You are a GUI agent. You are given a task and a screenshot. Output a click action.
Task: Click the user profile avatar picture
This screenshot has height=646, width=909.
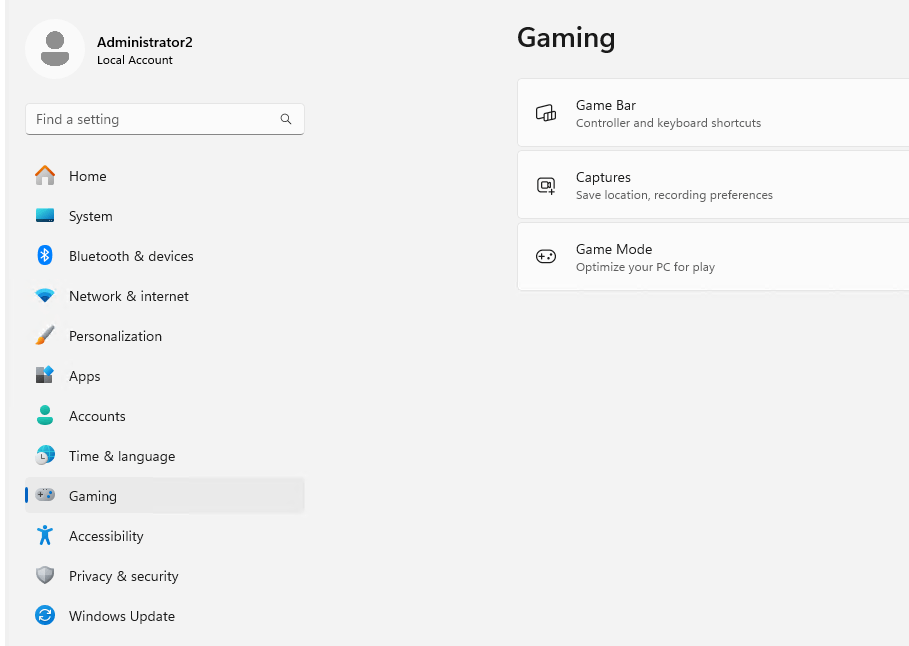point(55,49)
